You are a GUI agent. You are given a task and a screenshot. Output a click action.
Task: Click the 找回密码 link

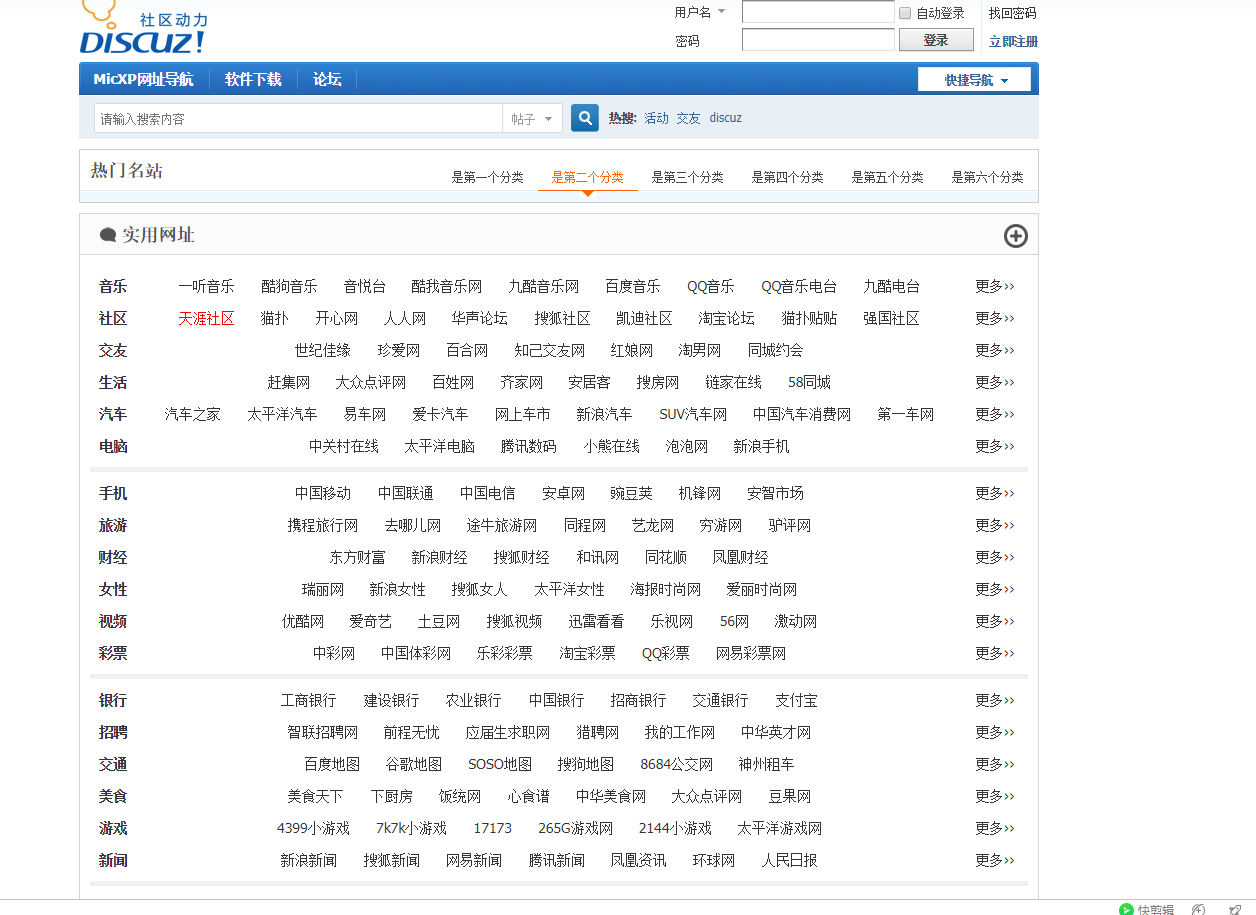click(x=1012, y=13)
